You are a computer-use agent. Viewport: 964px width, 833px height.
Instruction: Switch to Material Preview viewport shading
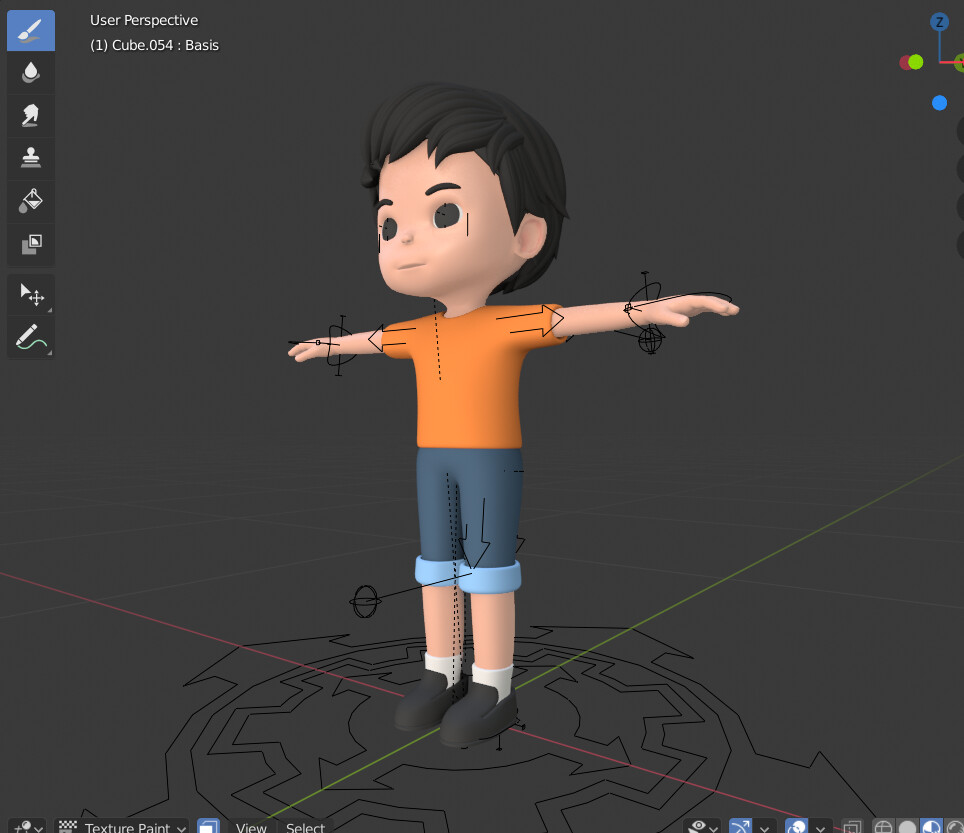(x=932, y=827)
